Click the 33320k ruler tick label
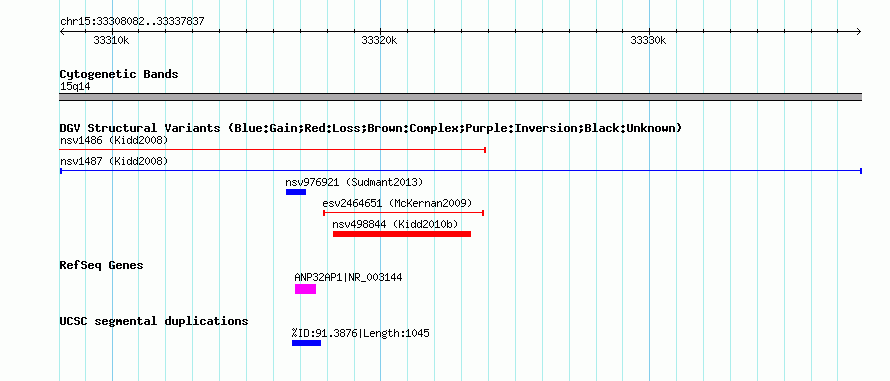890x381 pixels. click(379, 40)
